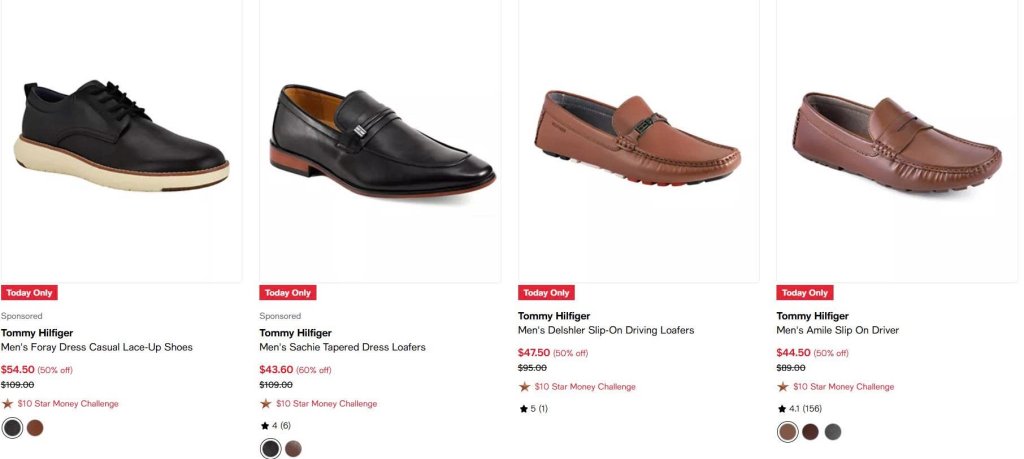Choose brown swatch for Sachie Dress Loafers
1024x459 pixels.
tap(294, 449)
